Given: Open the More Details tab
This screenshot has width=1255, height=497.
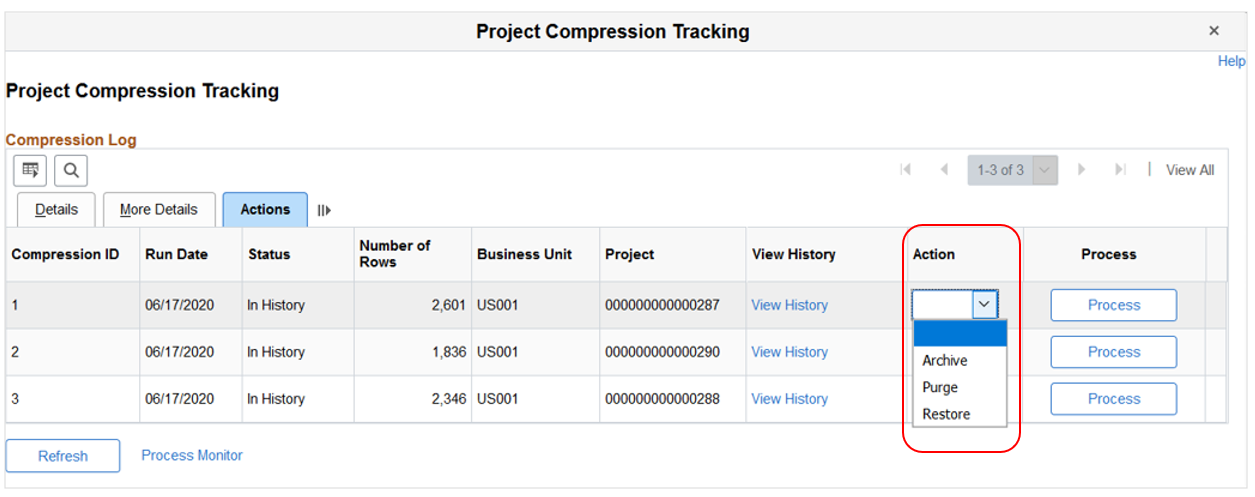Looking at the screenshot, I should coord(159,210).
